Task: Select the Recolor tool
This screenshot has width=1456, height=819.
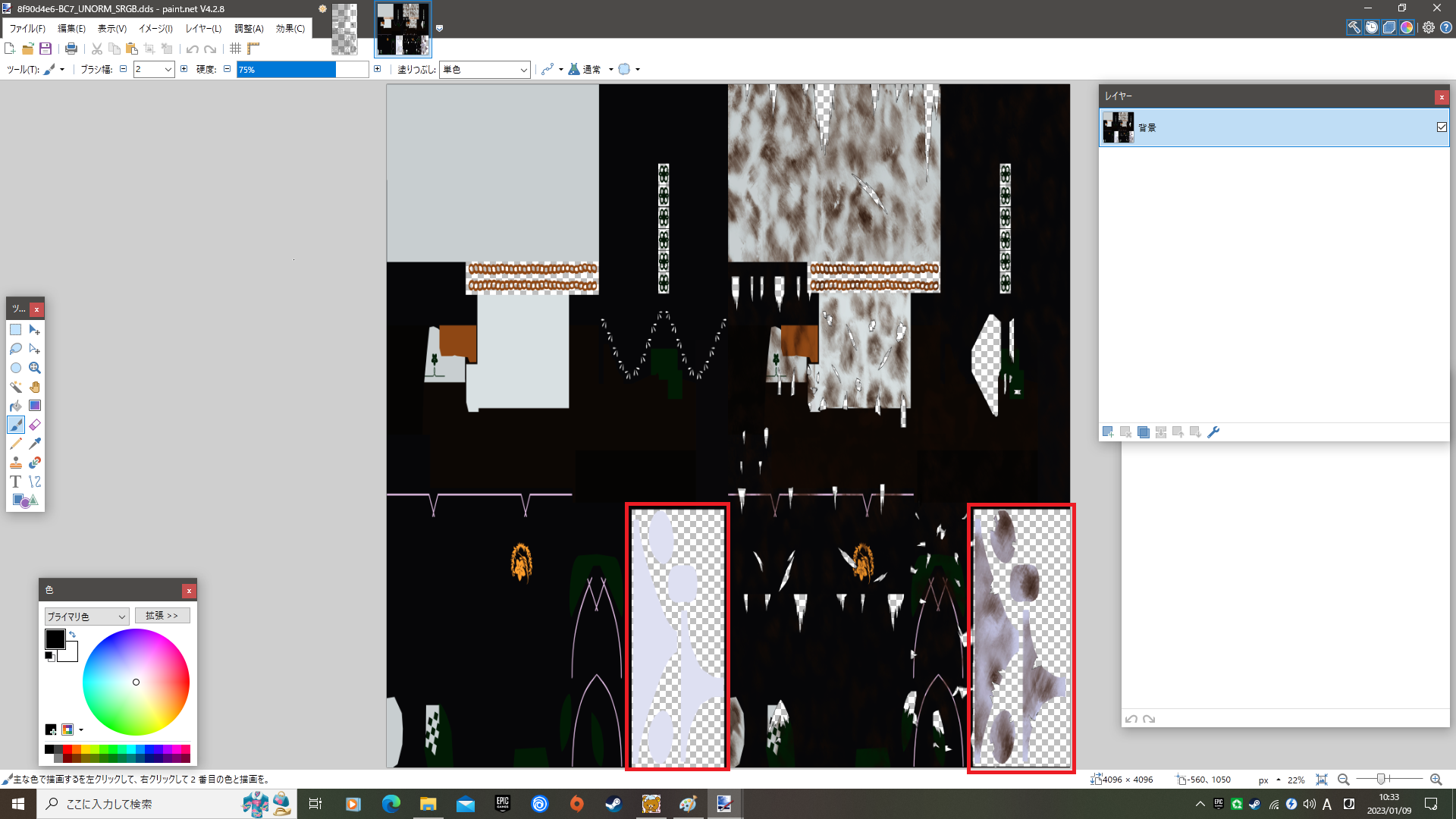Action: tap(35, 463)
